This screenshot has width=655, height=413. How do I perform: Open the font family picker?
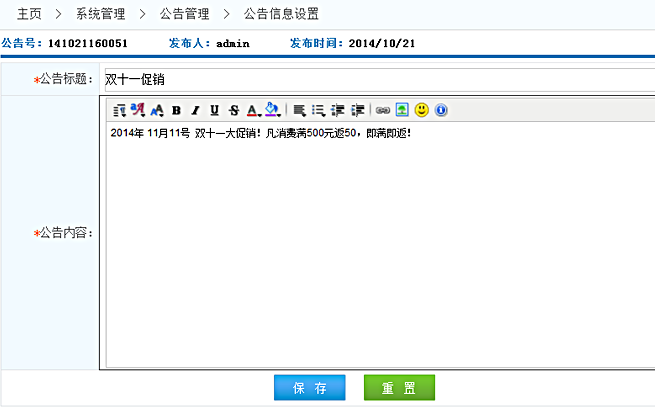(137, 110)
